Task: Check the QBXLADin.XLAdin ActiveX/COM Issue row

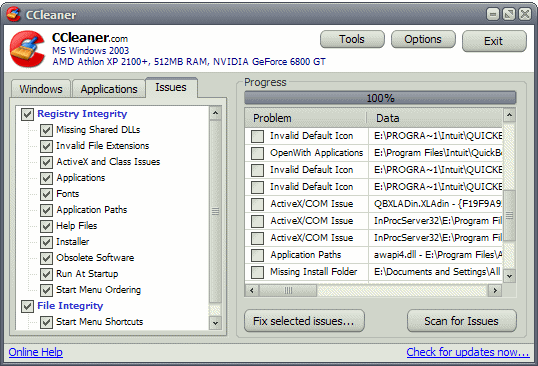Action: (257, 204)
